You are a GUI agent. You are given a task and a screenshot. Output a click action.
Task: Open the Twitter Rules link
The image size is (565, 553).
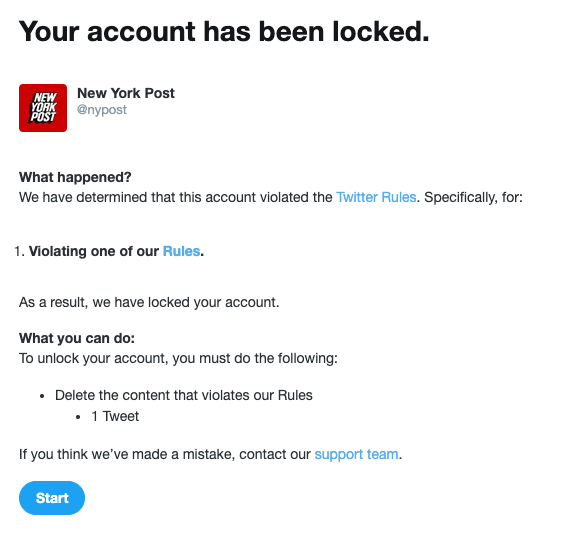(376, 197)
